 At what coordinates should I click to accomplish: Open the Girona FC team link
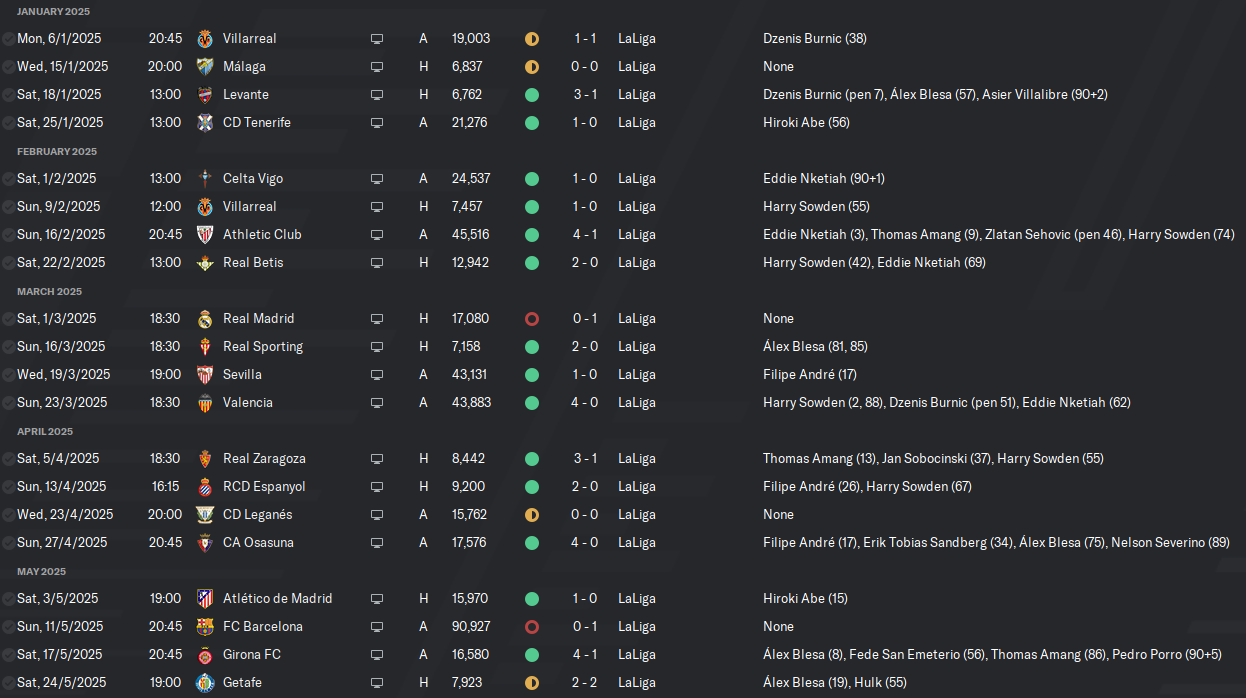click(252, 654)
